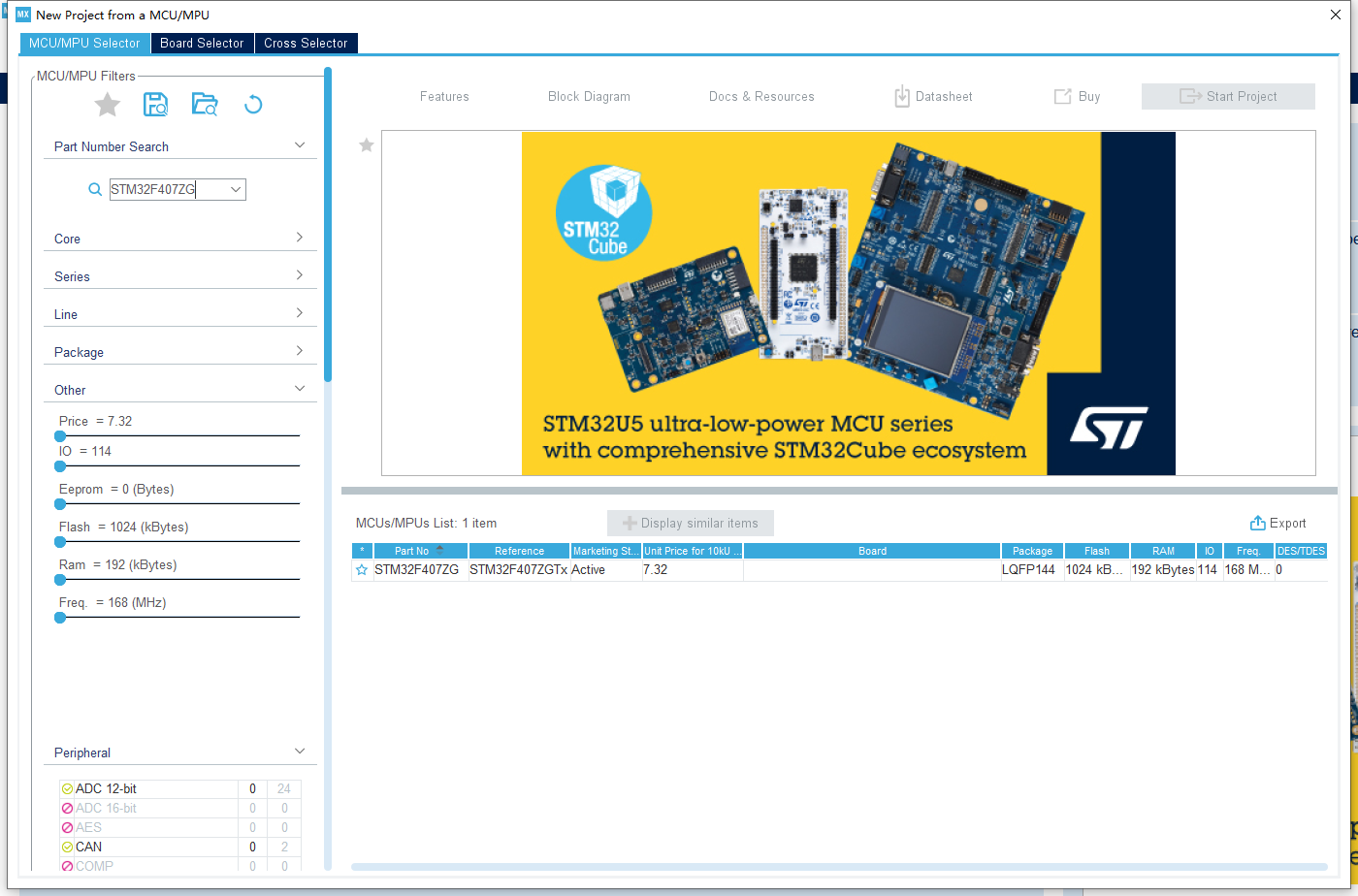The height and width of the screenshot is (896, 1358).
Task: Click the STM32U5 promotional banner
Action: (849, 304)
